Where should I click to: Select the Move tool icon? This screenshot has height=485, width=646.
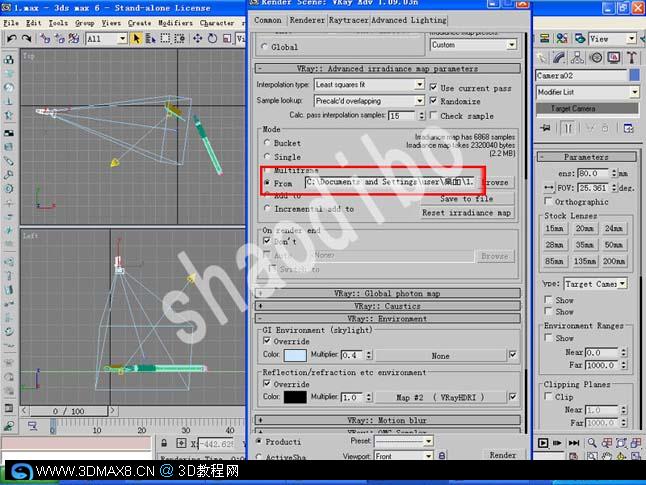click(197, 39)
